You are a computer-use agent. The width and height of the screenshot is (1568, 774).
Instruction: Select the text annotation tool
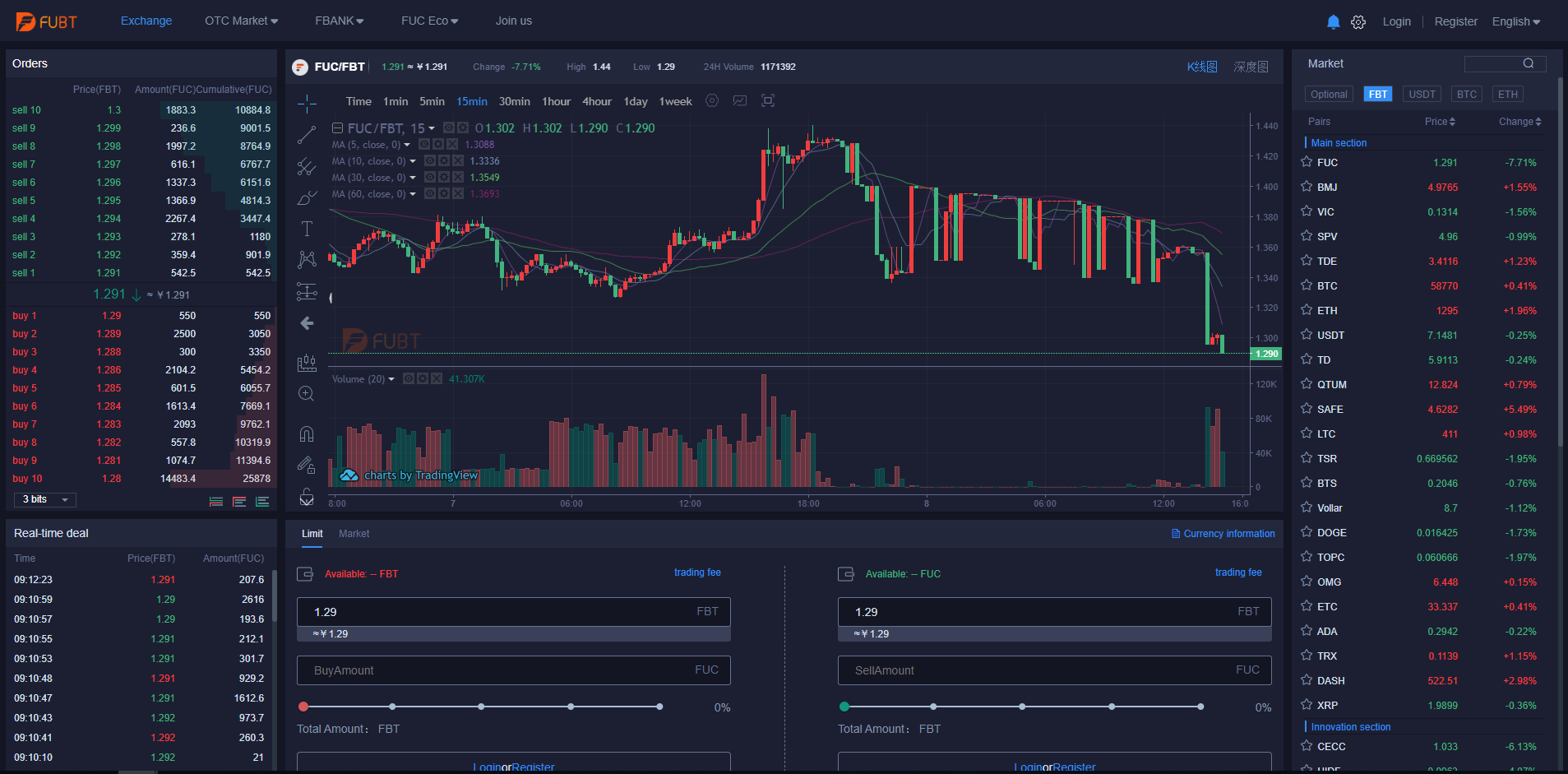click(x=307, y=229)
